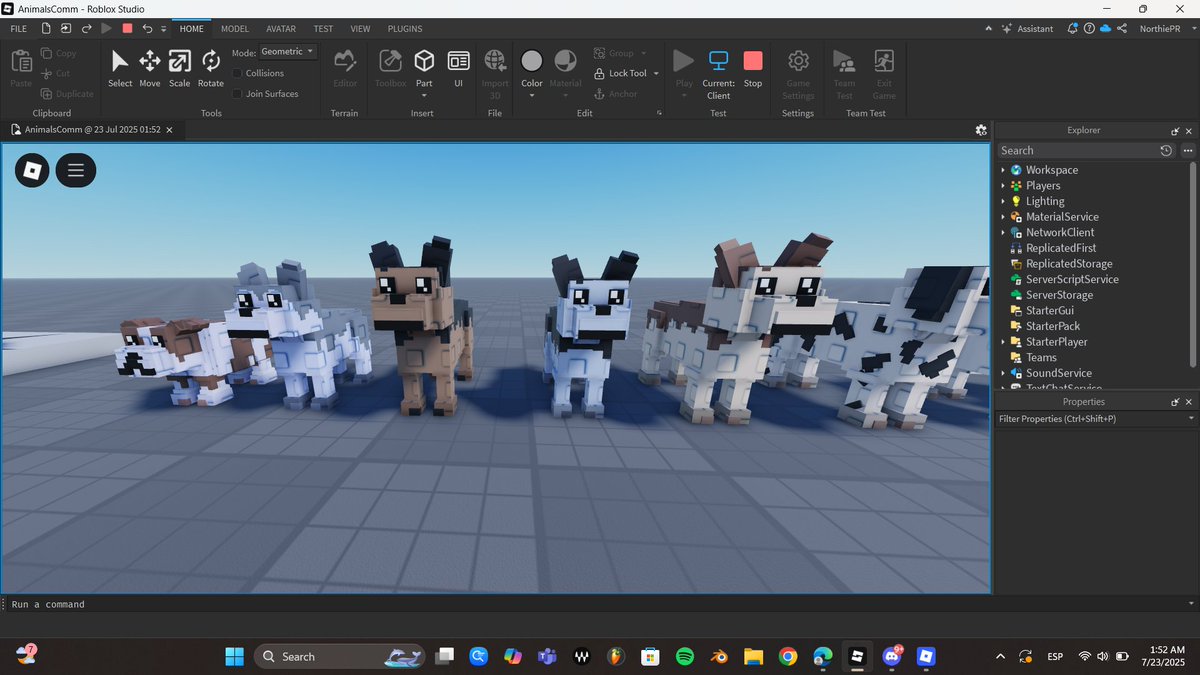Open the notifications bell

(x=1073, y=29)
